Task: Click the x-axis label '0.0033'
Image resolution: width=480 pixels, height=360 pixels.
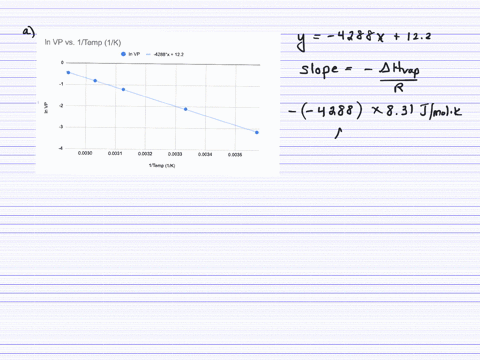Action: pos(175,154)
